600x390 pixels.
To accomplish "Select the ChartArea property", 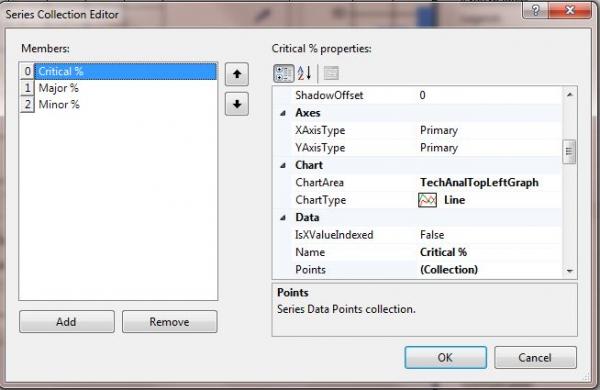I will tap(319, 183).
